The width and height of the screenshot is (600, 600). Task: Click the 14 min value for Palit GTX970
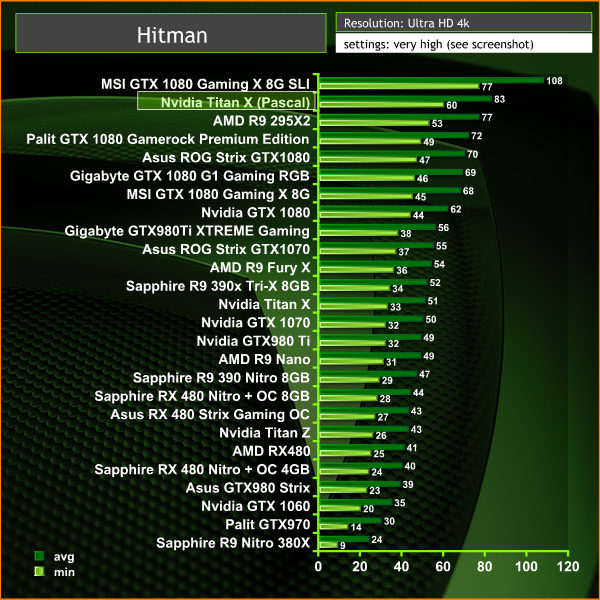coord(356,527)
